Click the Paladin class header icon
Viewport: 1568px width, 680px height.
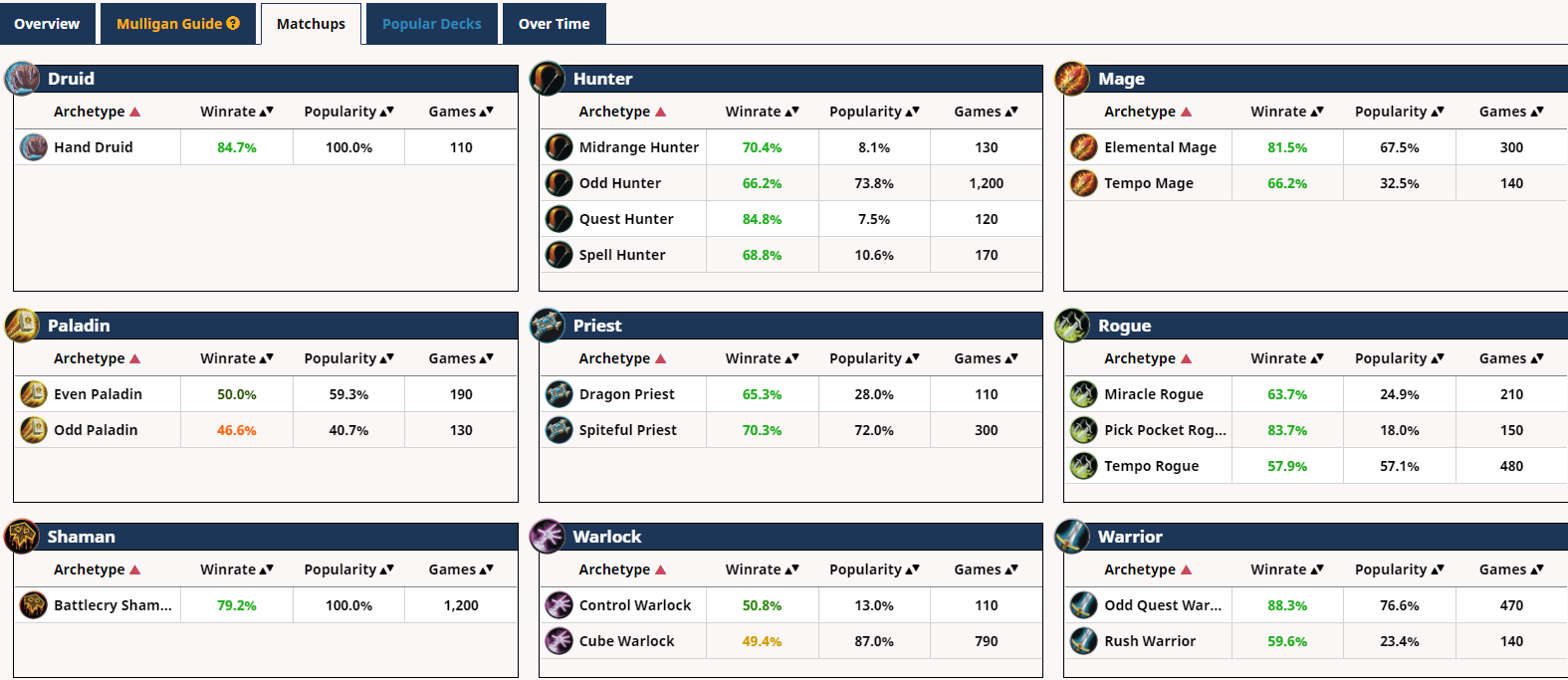point(22,326)
